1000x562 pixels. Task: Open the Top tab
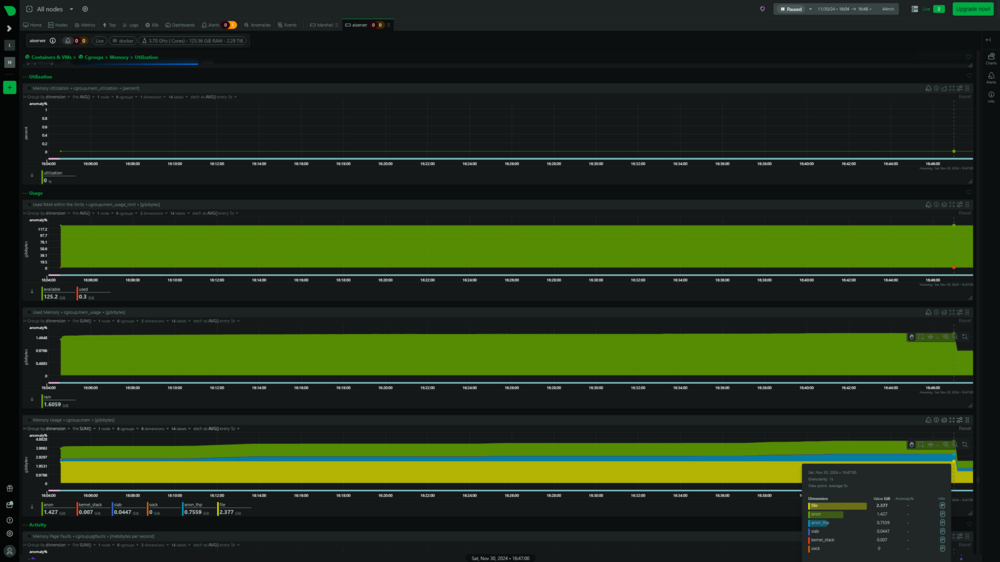(109, 25)
